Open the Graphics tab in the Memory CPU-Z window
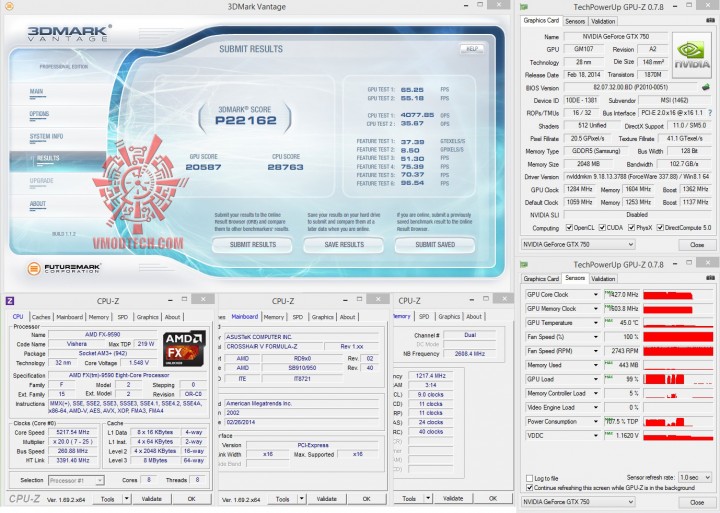 click(449, 316)
